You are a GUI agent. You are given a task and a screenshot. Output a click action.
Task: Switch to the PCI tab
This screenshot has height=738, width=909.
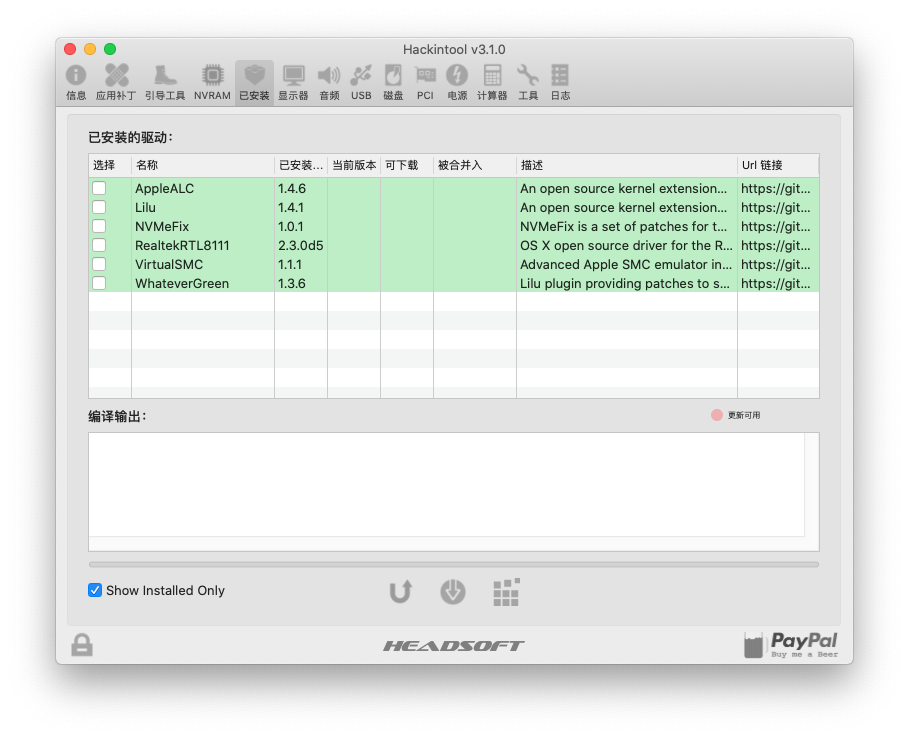pyautogui.click(x=425, y=82)
